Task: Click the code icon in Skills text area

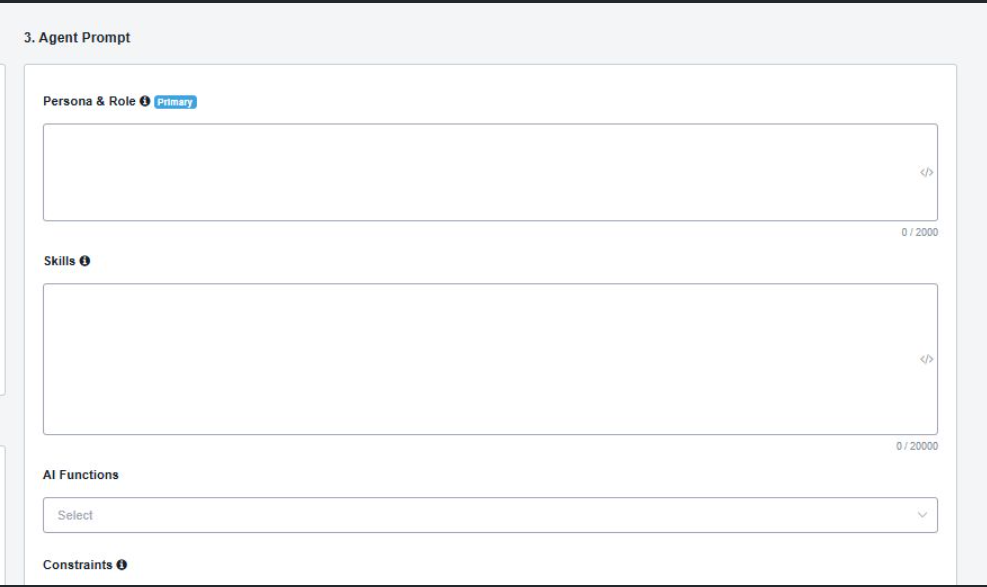Action: [926, 359]
